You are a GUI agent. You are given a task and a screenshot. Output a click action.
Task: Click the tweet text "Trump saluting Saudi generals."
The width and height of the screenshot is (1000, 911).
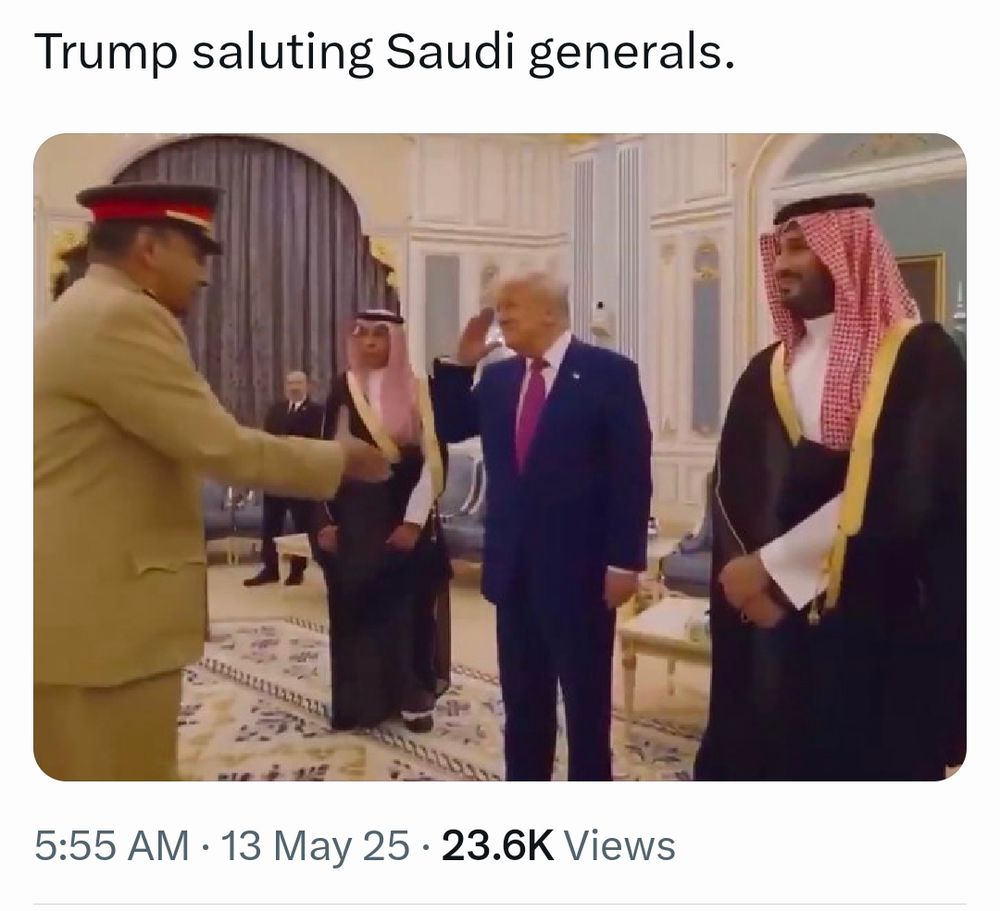click(384, 52)
